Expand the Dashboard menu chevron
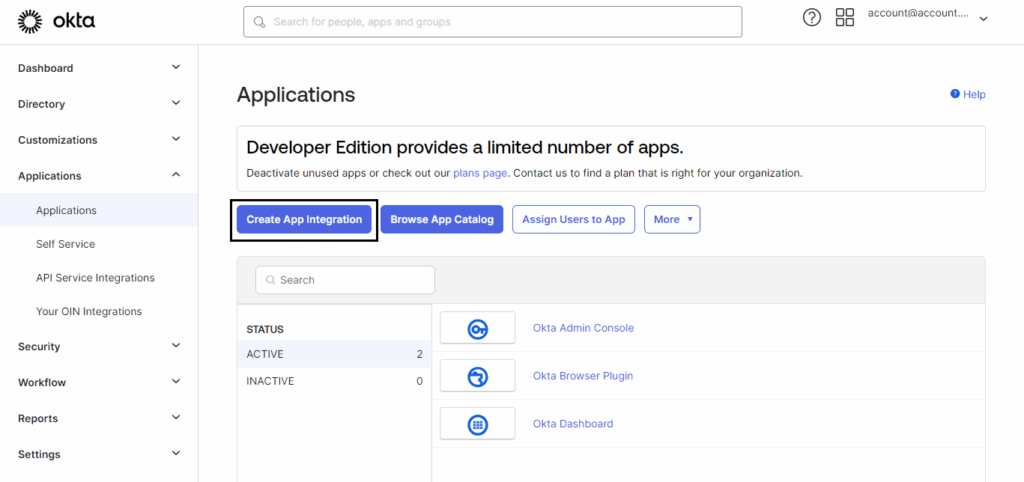 (x=176, y=67)
